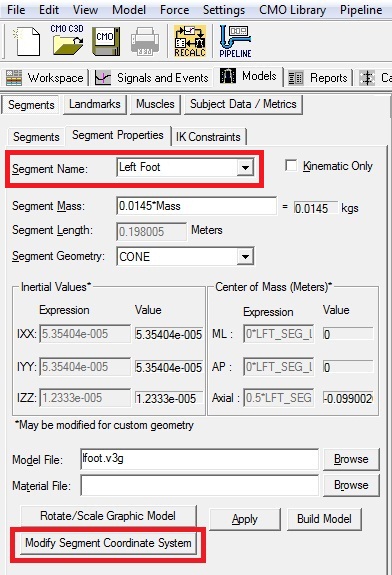392x575 pixels.
Task: Click the printer icon in toolbar
Action: tap(145, 41)
